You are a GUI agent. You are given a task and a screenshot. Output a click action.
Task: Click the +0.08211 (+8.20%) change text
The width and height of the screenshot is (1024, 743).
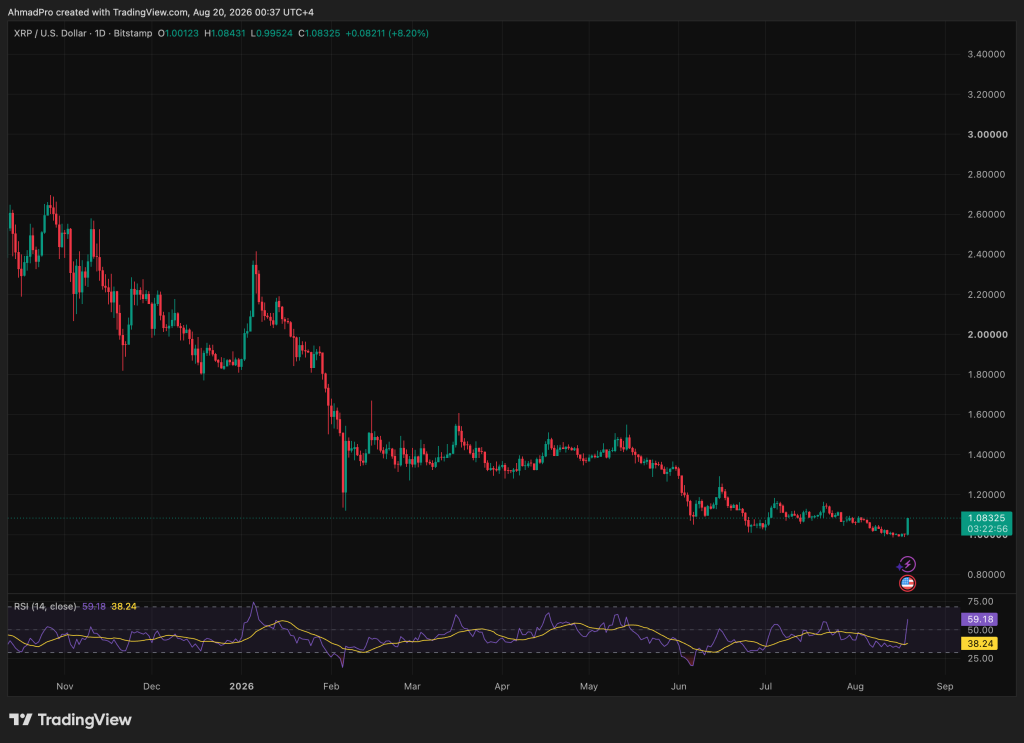pyautogui.click(x=387, y=33)
